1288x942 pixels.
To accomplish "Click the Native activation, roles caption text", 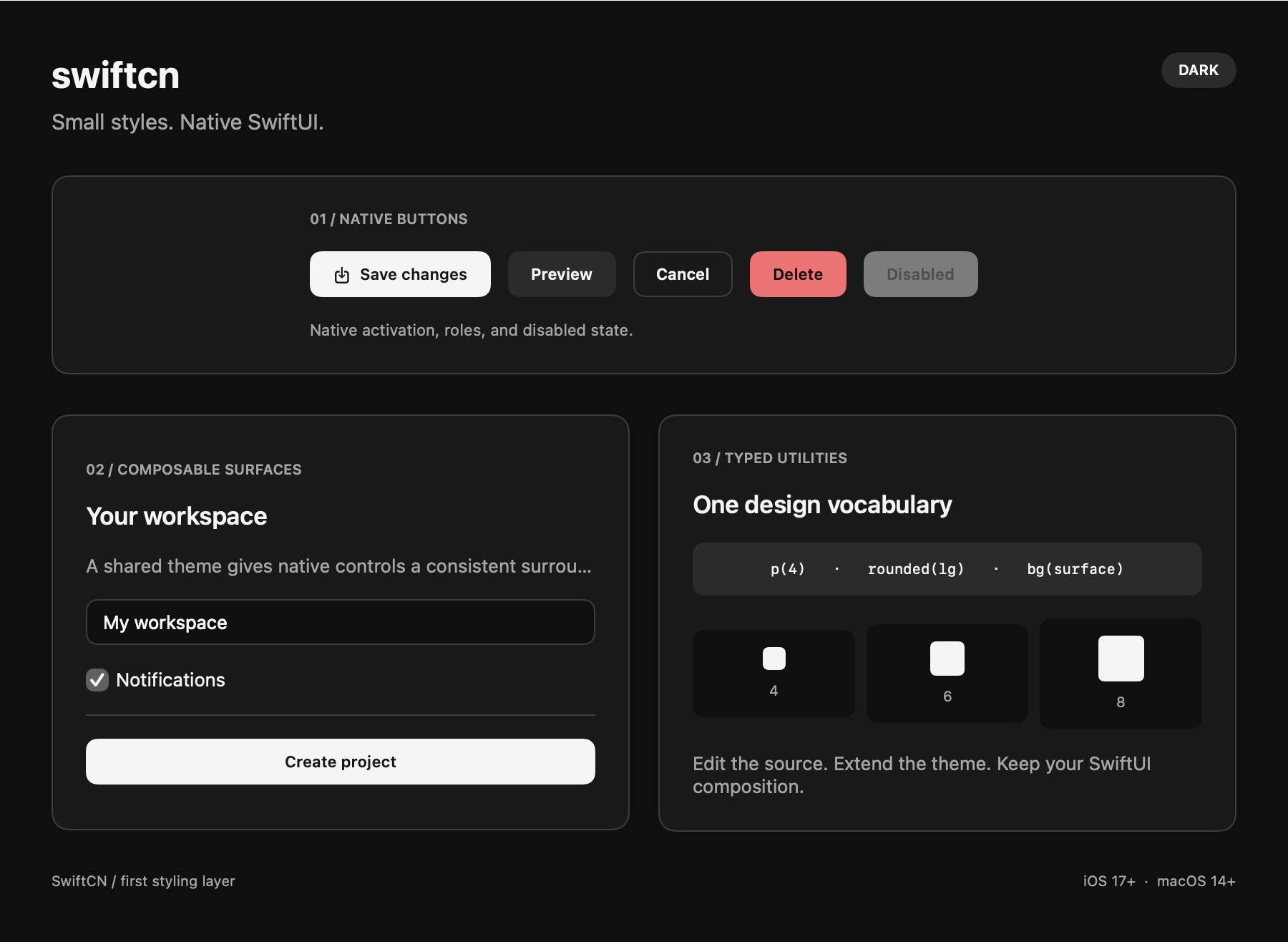I will [472, 330].
